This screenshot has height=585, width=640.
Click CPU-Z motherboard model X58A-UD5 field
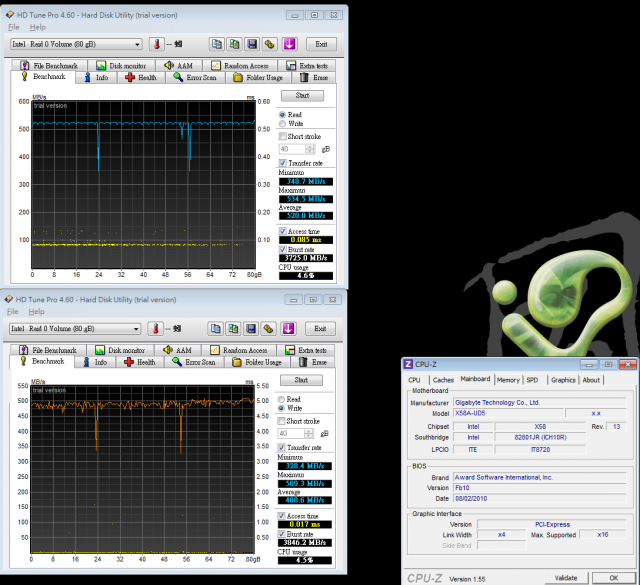[508, 413]
